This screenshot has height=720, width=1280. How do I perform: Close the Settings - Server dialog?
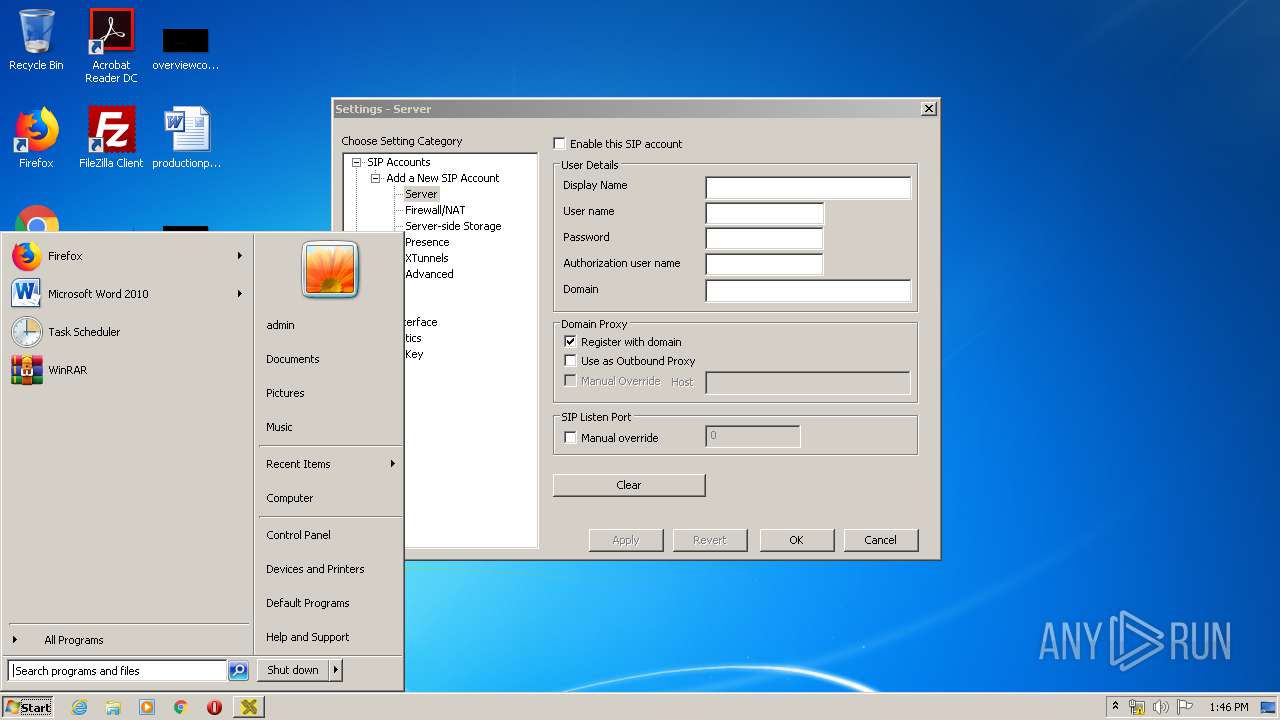pos(928,109)
